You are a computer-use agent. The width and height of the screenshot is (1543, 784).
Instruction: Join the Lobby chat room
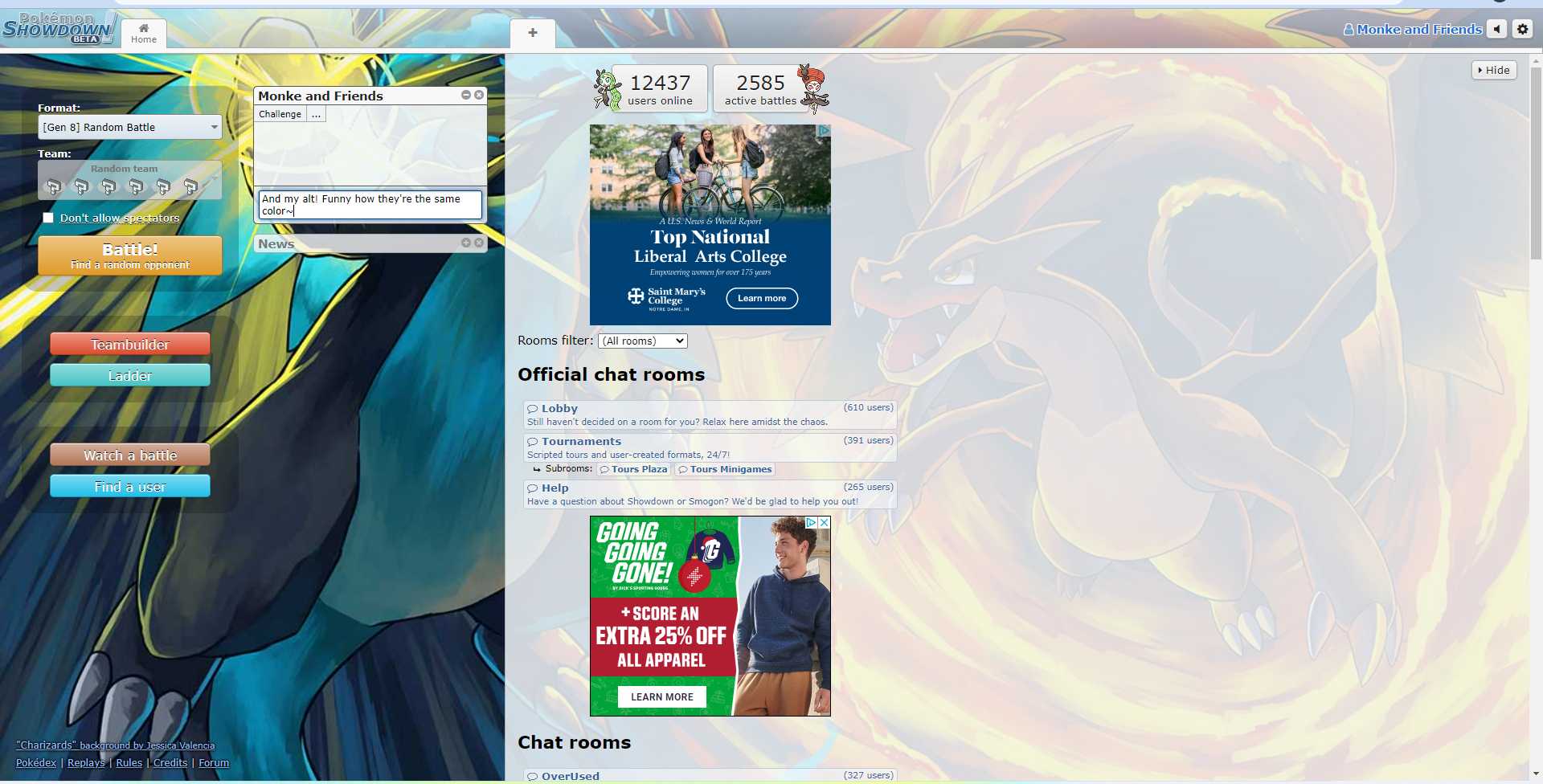(710, 414)
